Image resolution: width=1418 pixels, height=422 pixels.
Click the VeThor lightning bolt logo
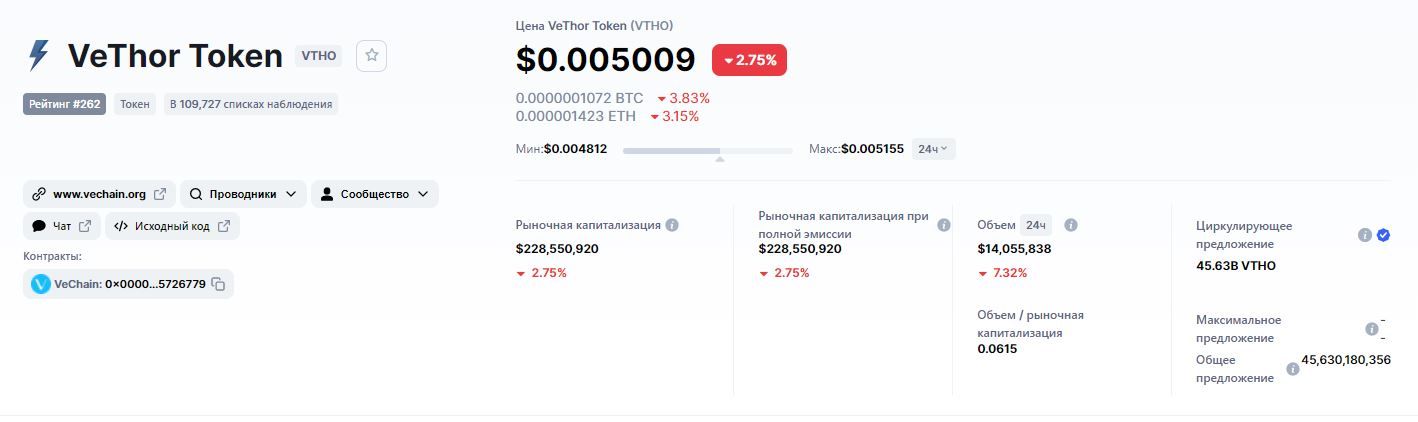click(39, 56)
